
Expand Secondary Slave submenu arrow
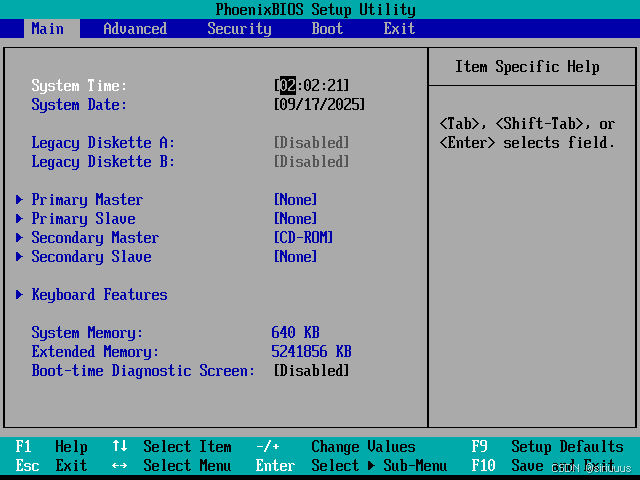pyautogui.click(x=19, y=257)
